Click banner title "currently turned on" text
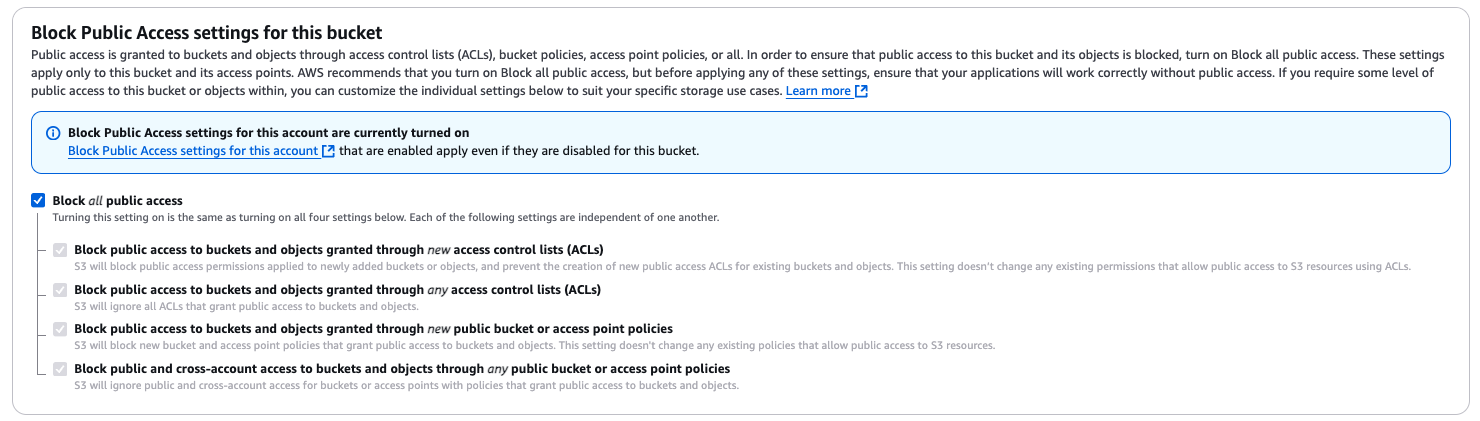The width and height of the screenshot is (1480, 421). (268, 133)
